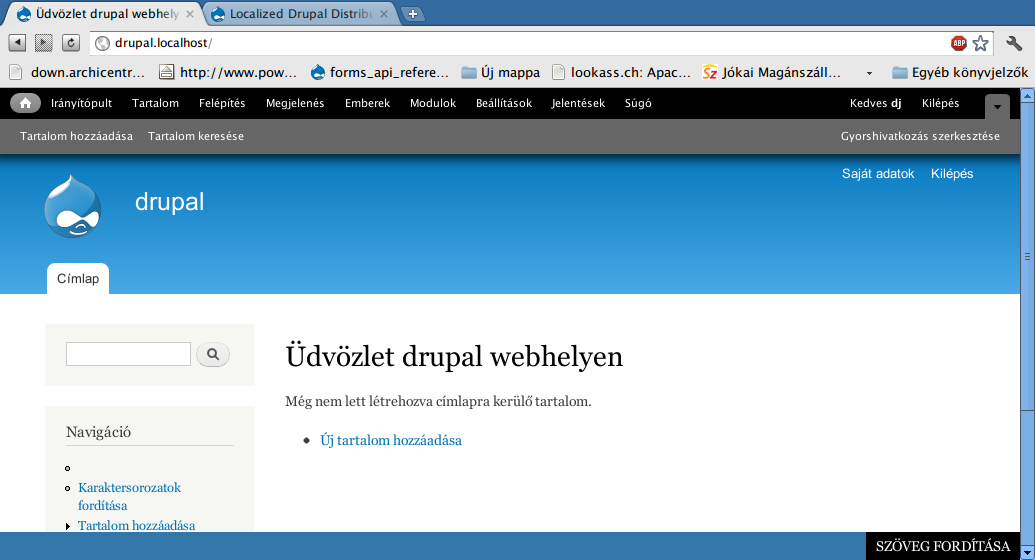Screen dimensions: 1035x560
Task: Open the Egyéb könyvjelzők folder
Action: [x=960, y=73]
